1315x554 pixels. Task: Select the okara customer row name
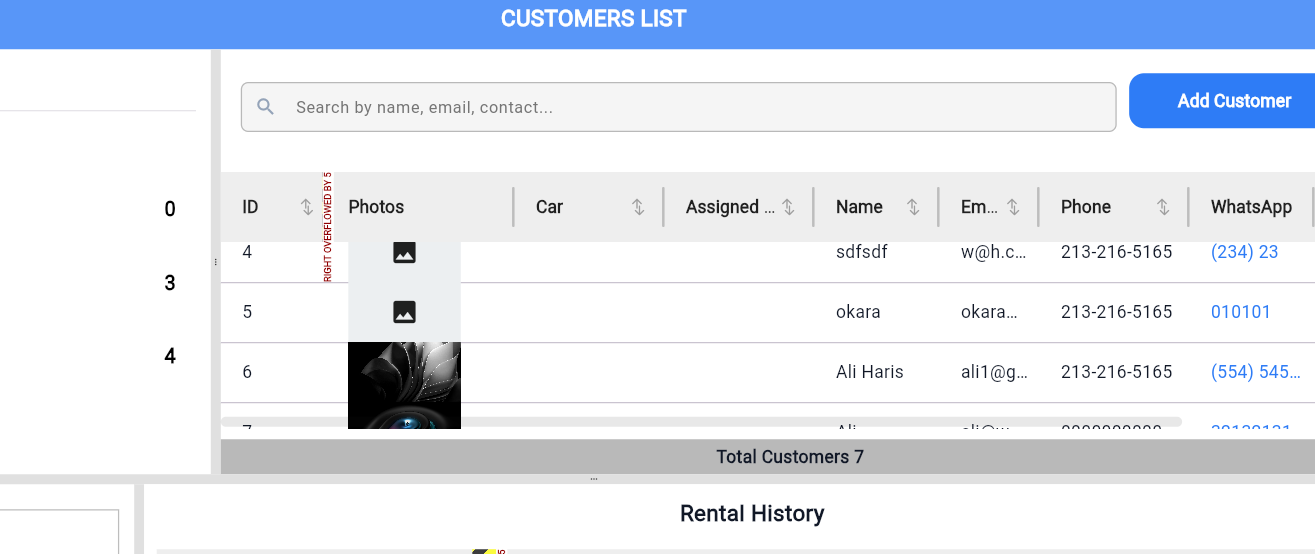click(858, 312)
